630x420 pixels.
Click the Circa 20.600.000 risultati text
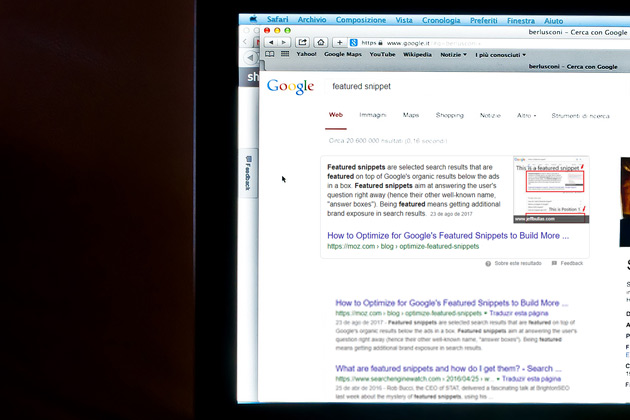[x=388, y=141]
